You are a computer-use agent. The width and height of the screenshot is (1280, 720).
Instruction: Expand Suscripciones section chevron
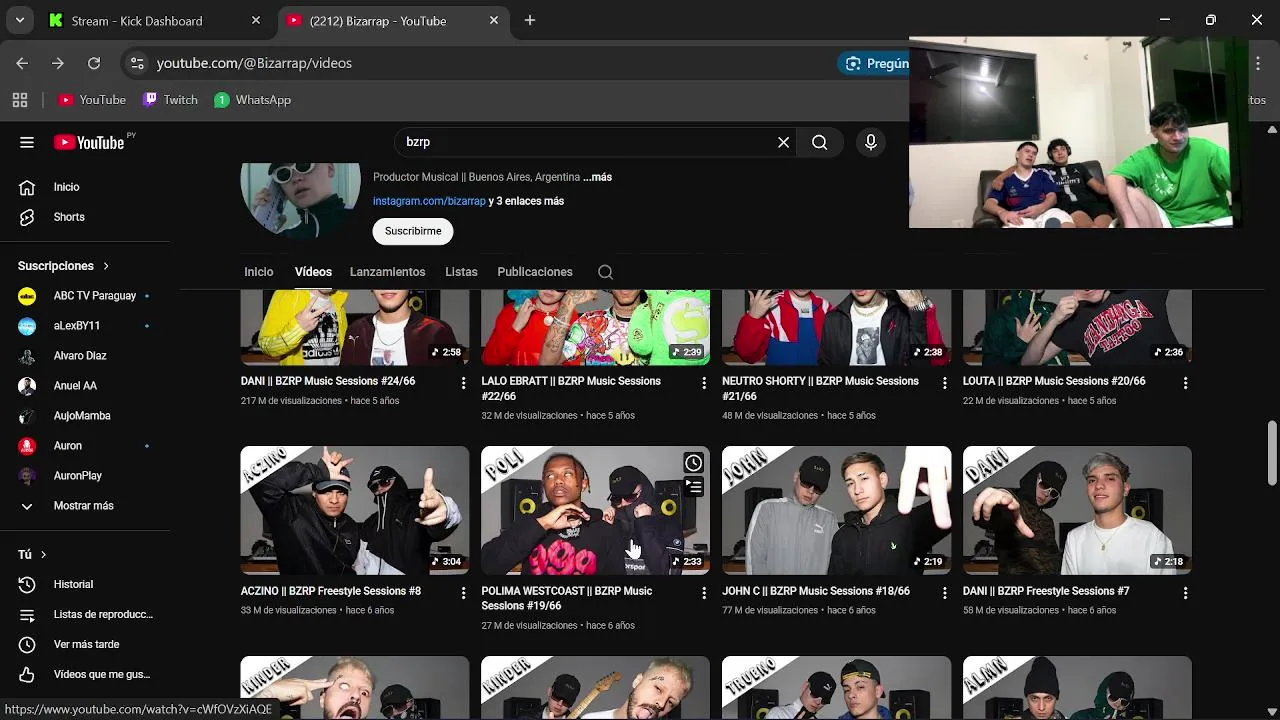coord(105,266)
